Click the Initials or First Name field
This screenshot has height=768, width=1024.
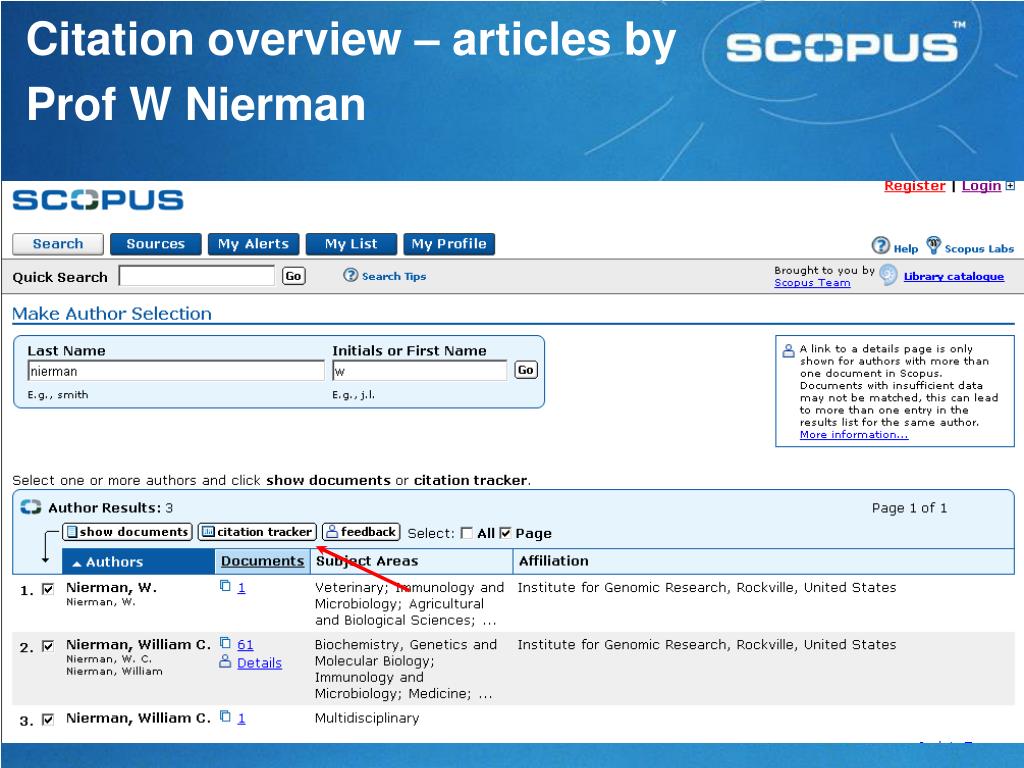pyautogui.click(x=419, y=371)
